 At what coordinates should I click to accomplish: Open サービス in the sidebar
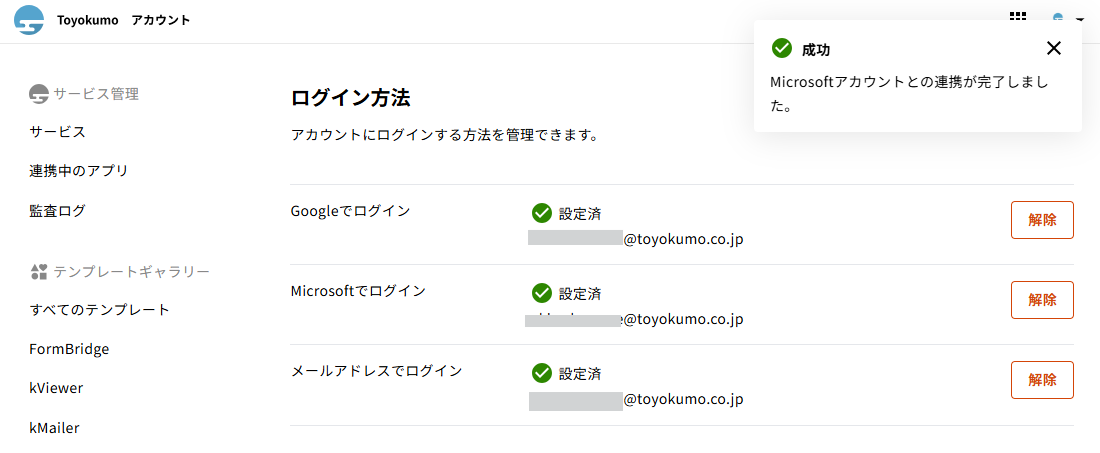(58, 132)
